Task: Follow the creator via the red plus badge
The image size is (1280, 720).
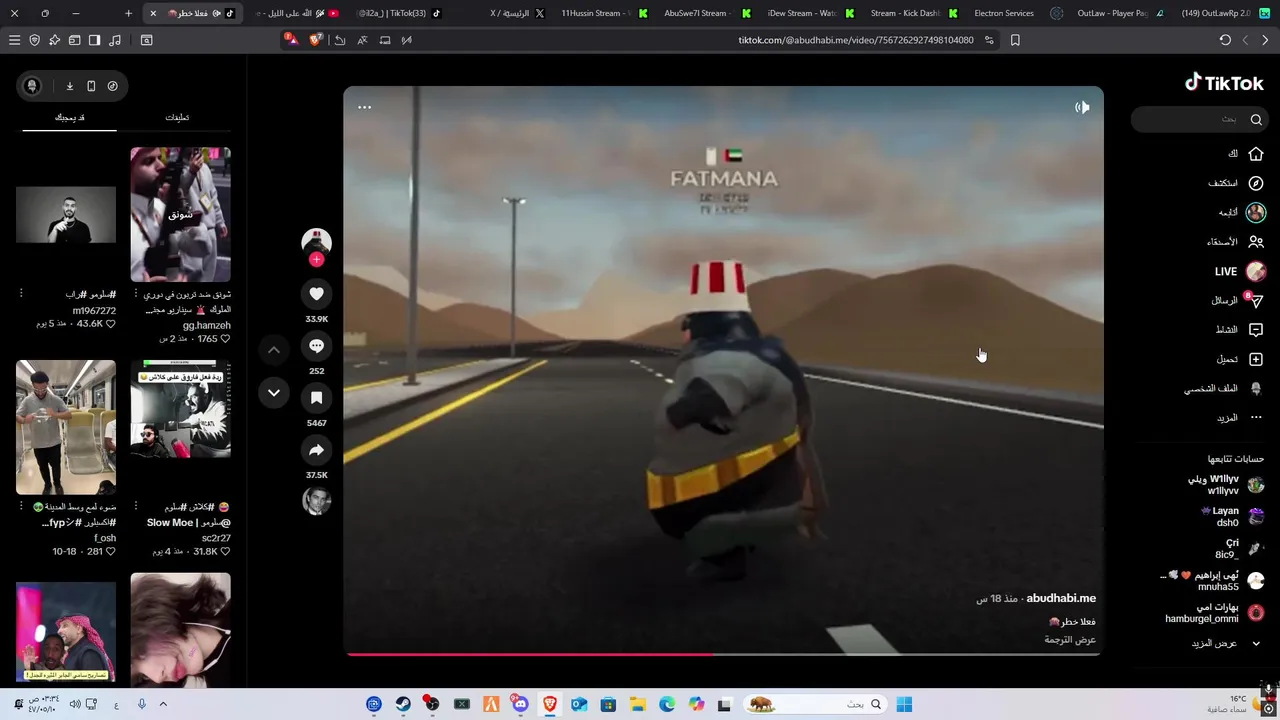Action: click(x=316, y=260)
